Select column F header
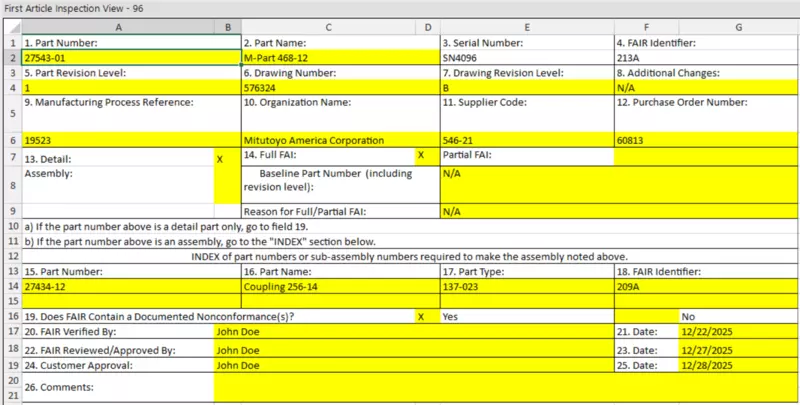This screenshot has width=800, height=405. pos(646,28)
